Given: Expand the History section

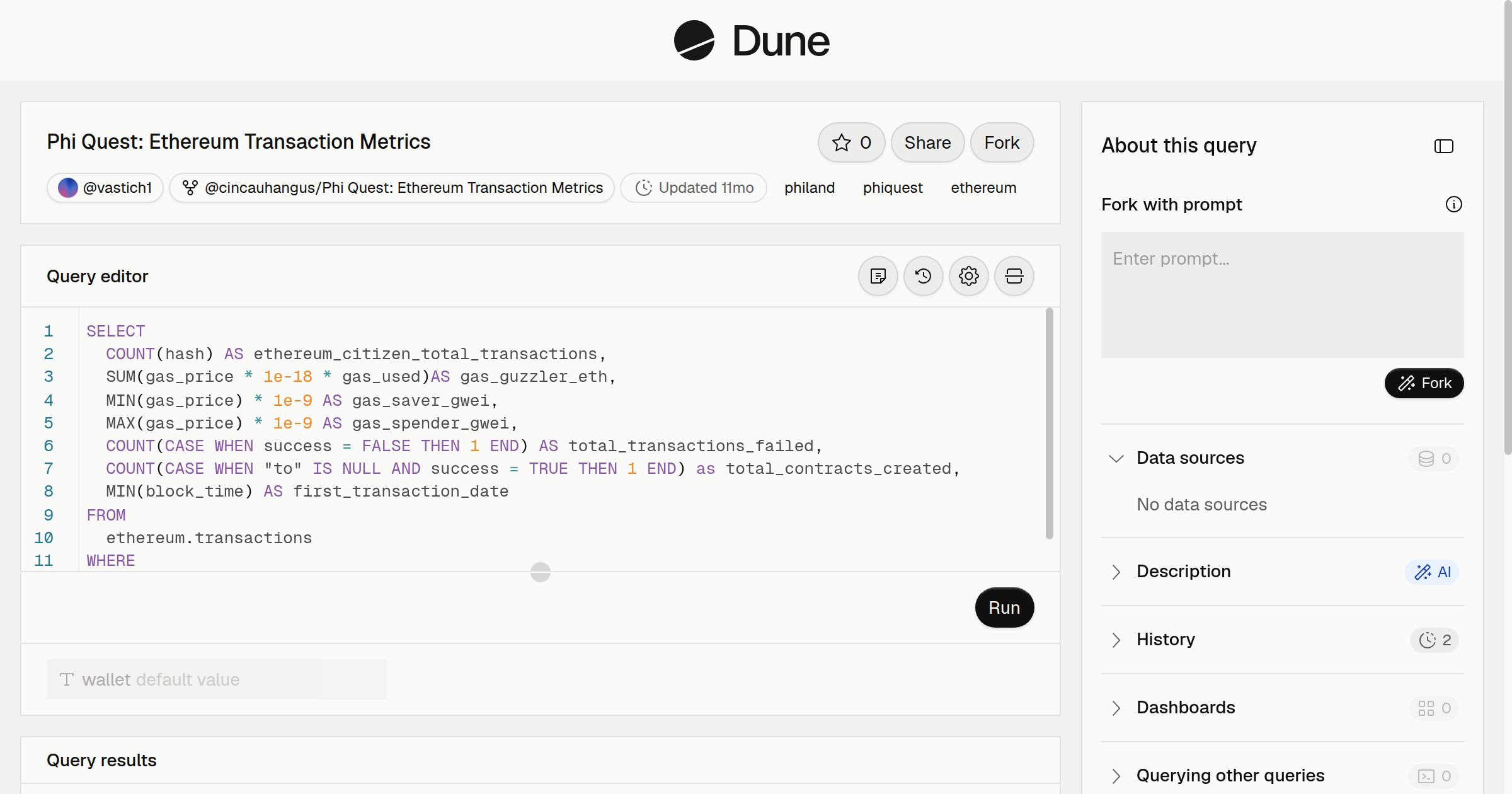Looking at the screenshot, I should tap(1116, 640).
